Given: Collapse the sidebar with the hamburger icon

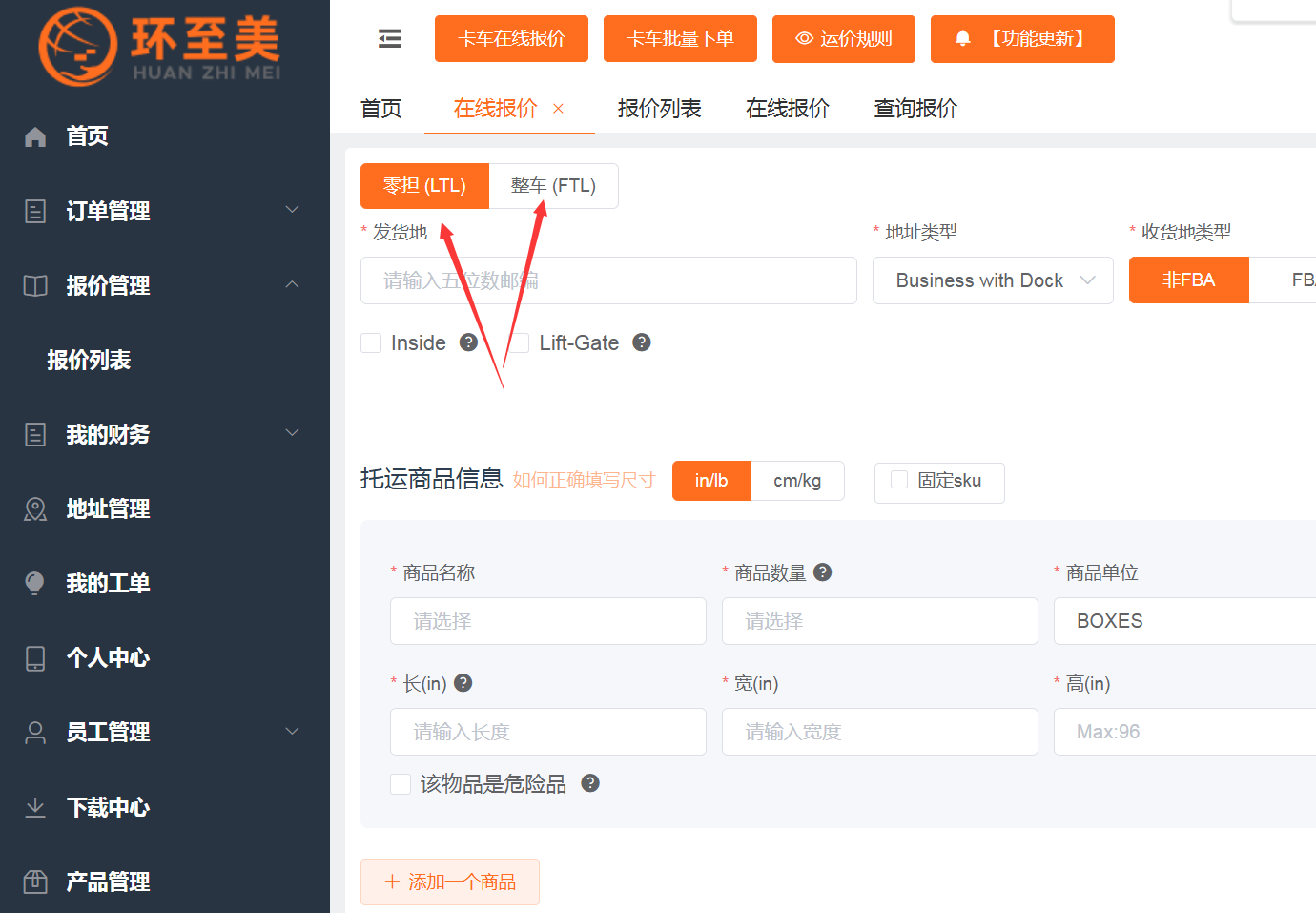Looking at the screenshot, I should pos(390,38).
